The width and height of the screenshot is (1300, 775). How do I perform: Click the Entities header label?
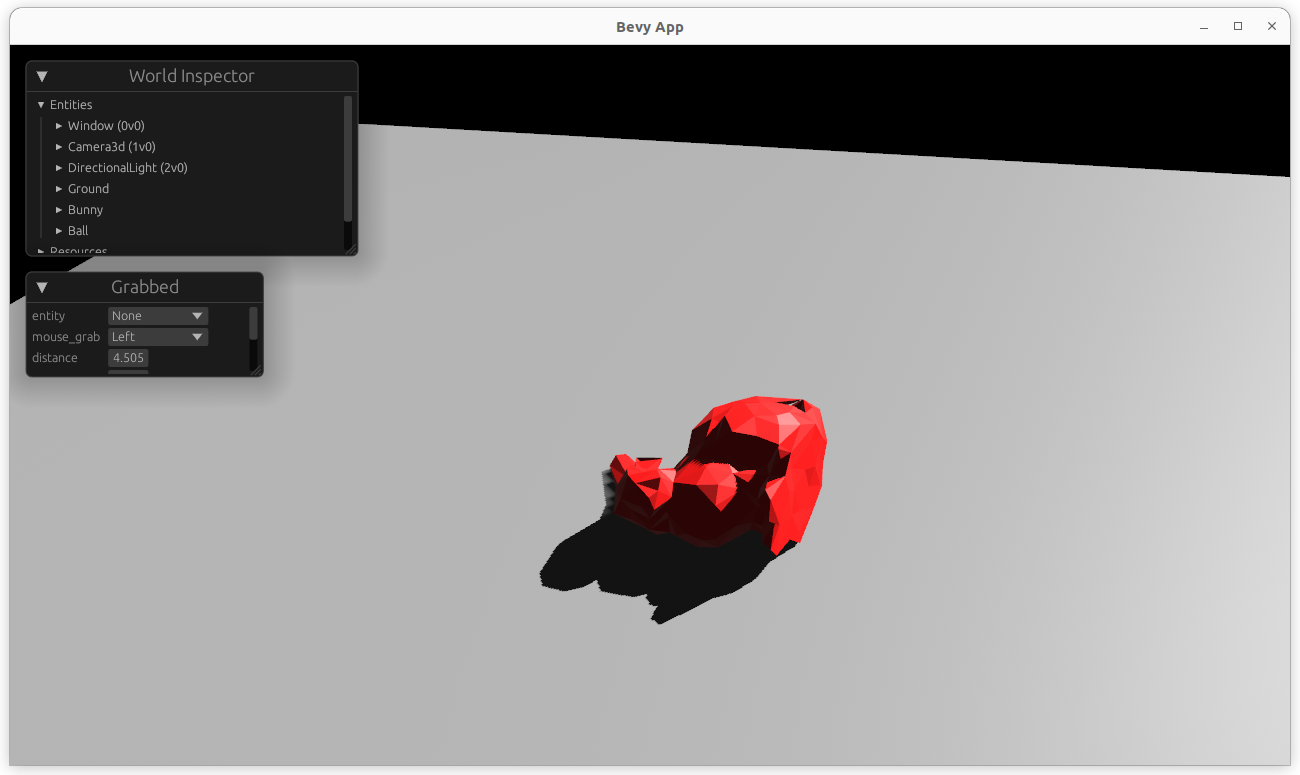tap(71, 105)
